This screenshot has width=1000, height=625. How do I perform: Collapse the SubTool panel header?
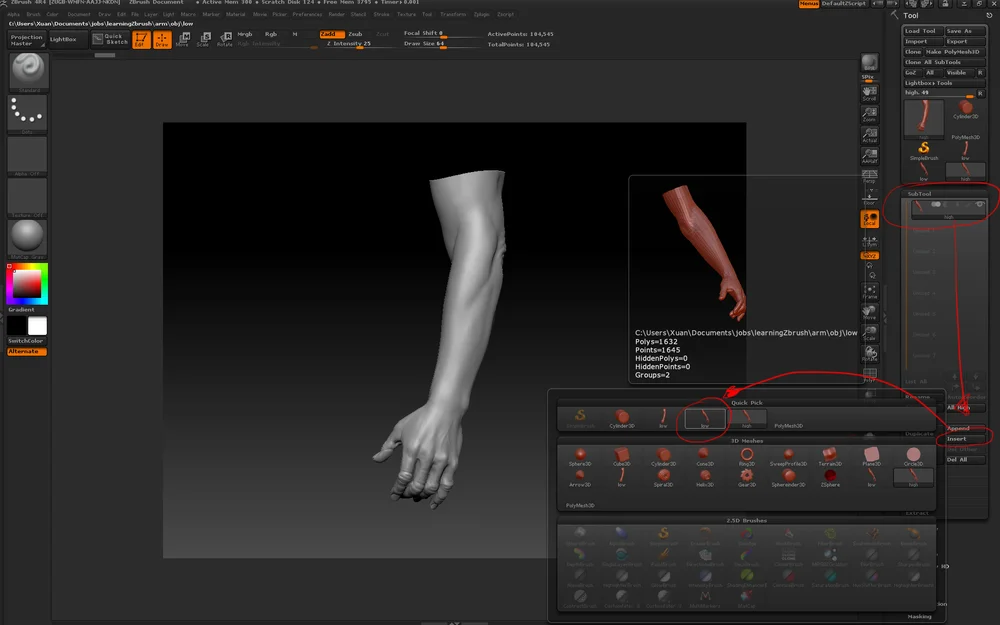click(920, 194)
